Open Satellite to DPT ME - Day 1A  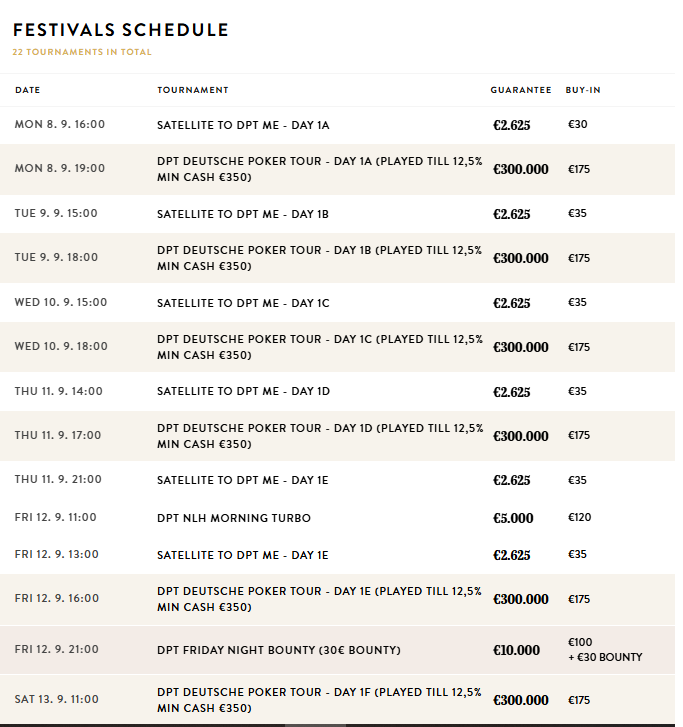243,125
